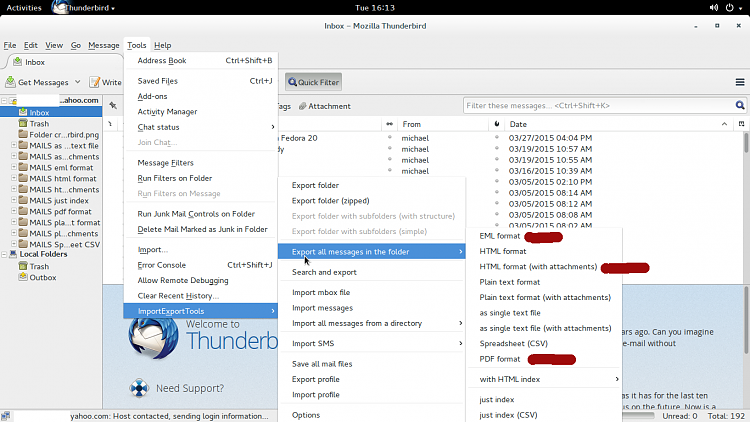
Task: Export as Spreadsheet (CSV)
Action: pyautogui.click(x=544, y=344)
